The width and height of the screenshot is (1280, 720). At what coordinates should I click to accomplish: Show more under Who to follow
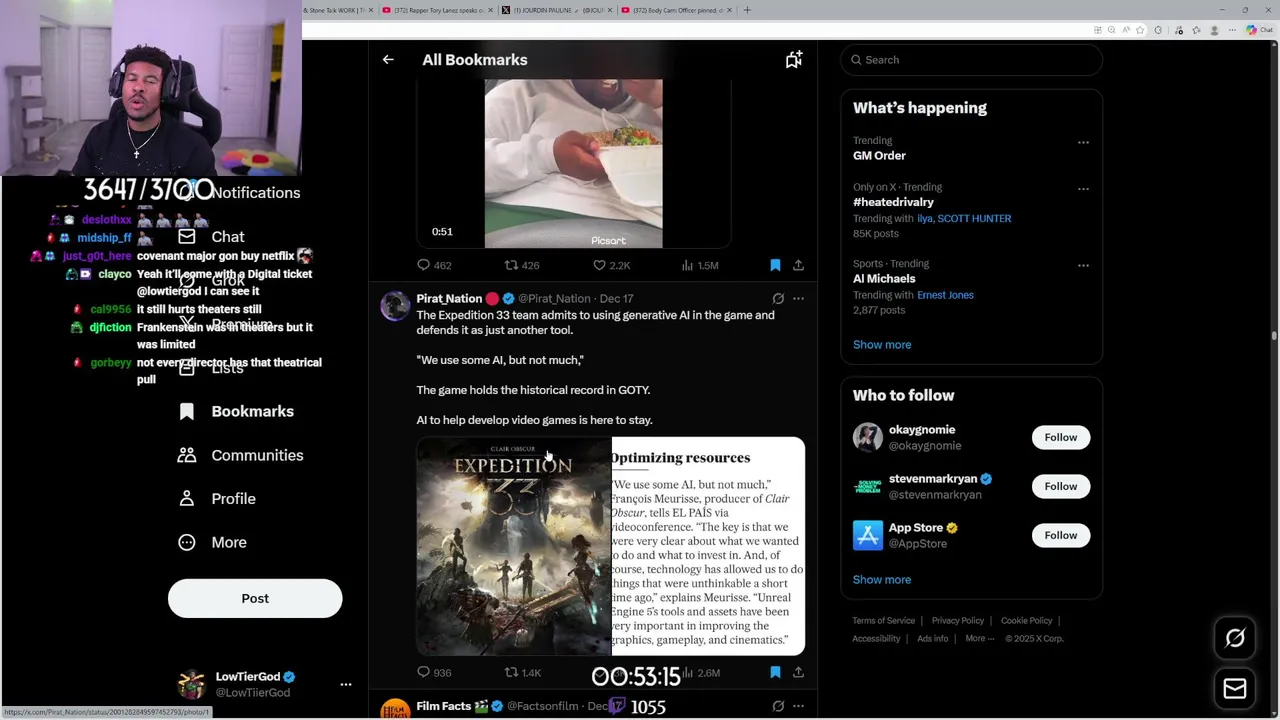[x=882, y=579]
